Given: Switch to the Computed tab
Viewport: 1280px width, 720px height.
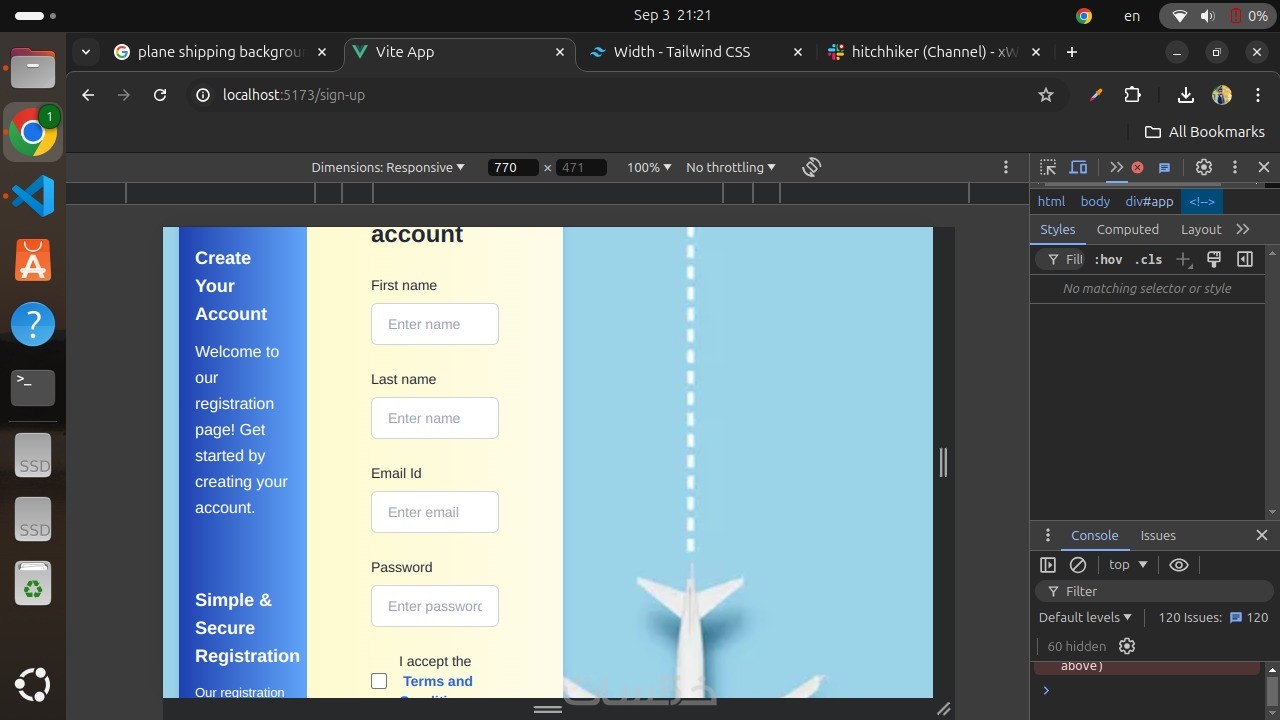Looking at the screenshot, I should coord(1127,229).
